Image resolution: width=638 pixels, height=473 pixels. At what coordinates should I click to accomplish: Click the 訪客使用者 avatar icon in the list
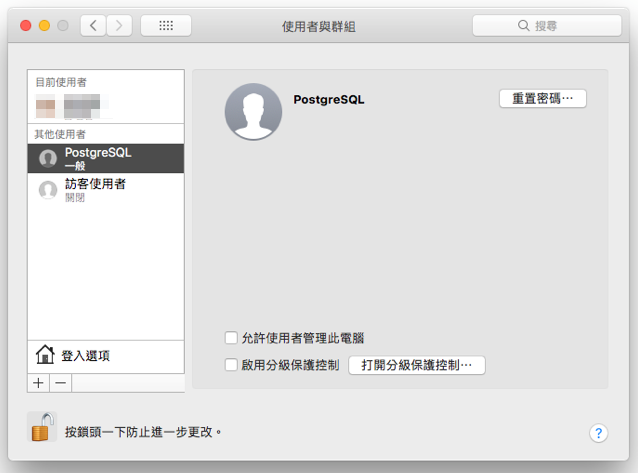(48, 190)
